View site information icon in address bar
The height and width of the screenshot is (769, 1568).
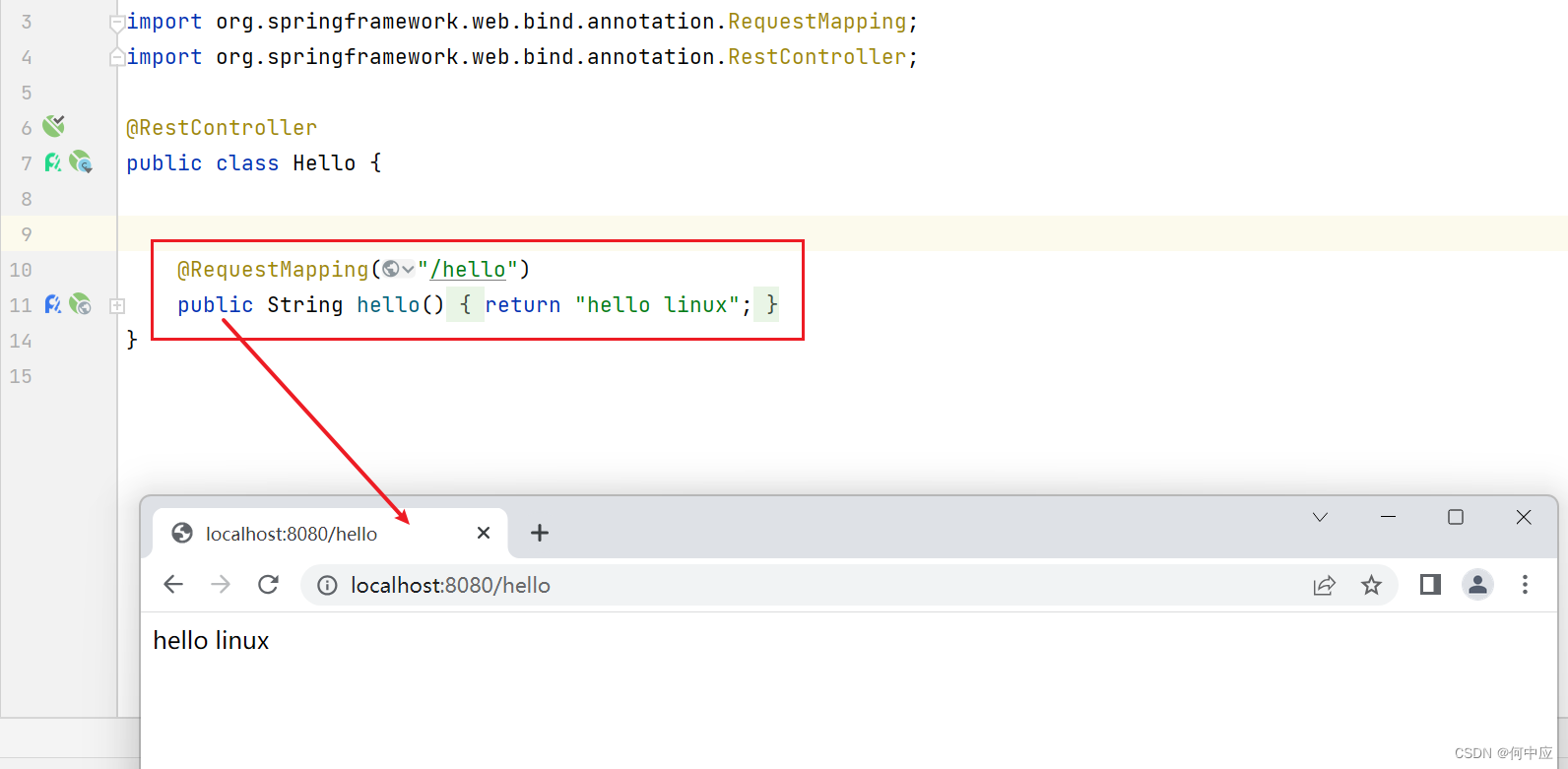pos(327,586)
